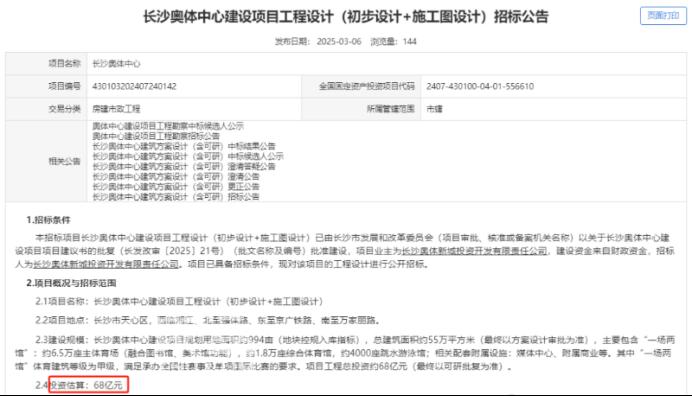This screenshot has height=396, width=692.
Task: Click the 房建市政工程 transaction category value
Action: coord(116,109)
